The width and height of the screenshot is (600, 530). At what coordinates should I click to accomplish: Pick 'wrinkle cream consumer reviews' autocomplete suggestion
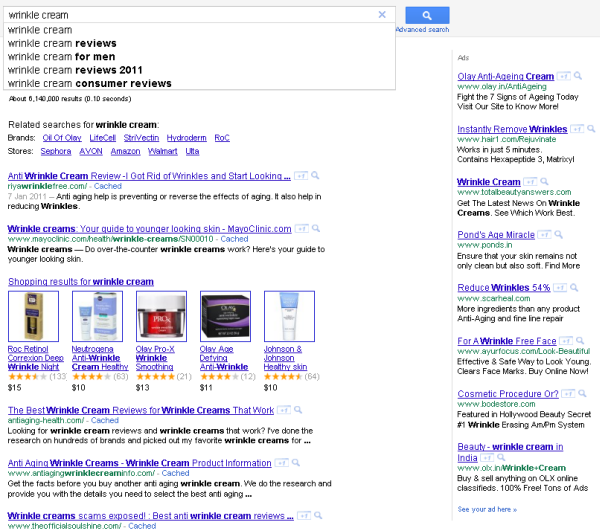pyautogui.click(x=89, y=83)
